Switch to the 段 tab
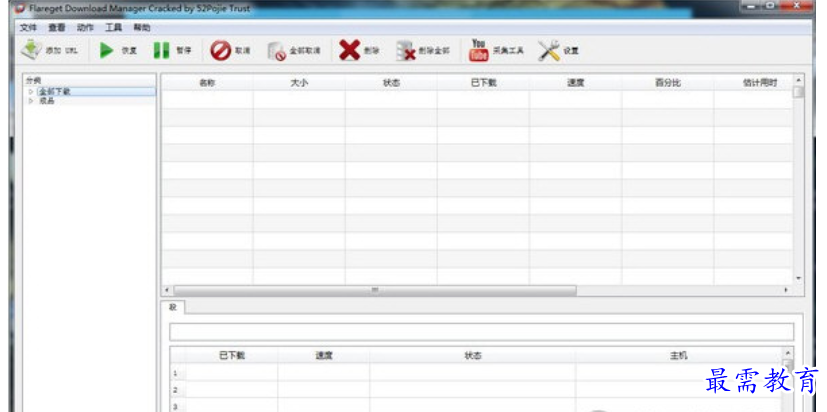This screenshot has height=412, width=827. [172, 307]
